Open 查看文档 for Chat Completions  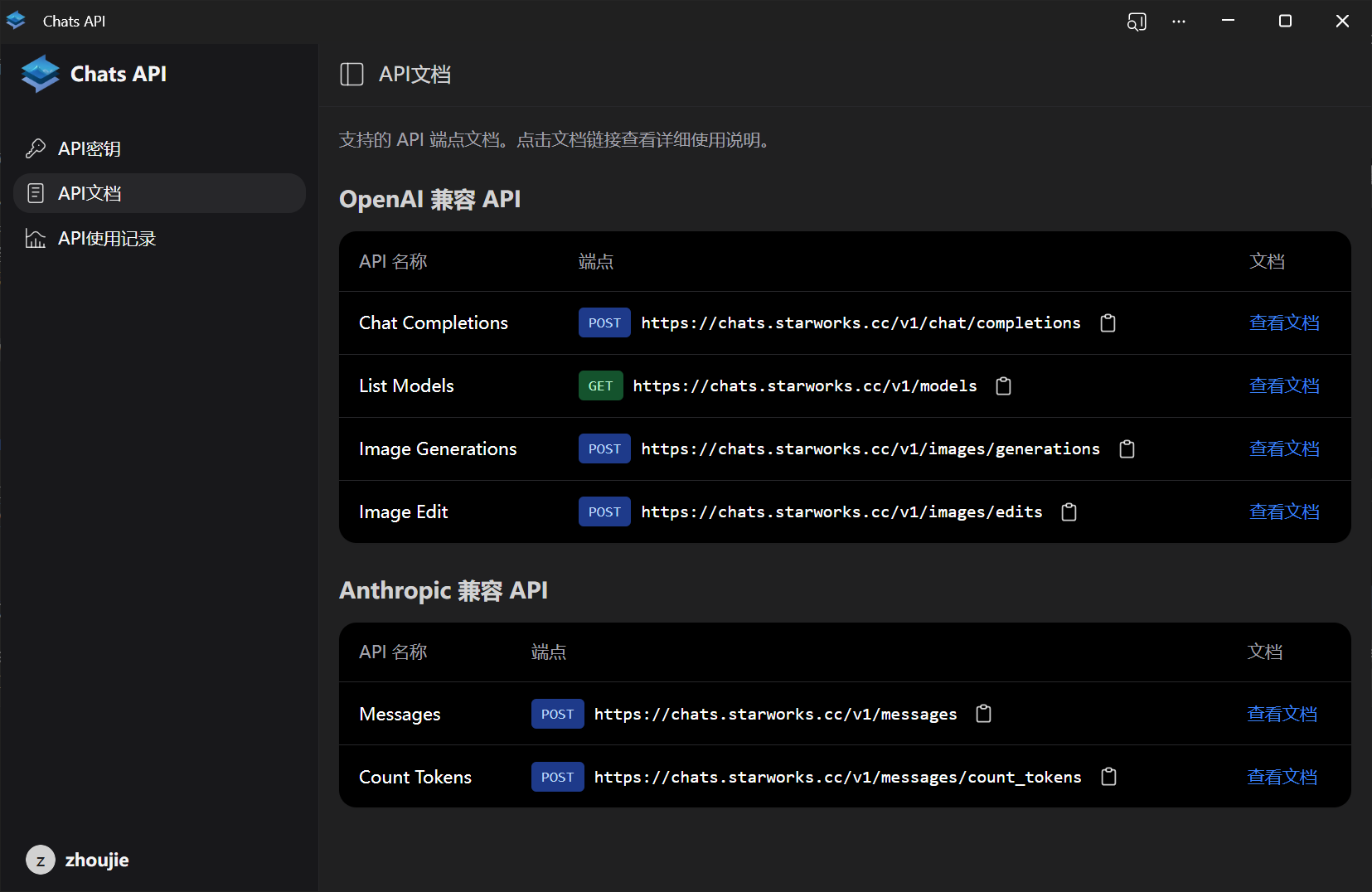[1284, 323]
